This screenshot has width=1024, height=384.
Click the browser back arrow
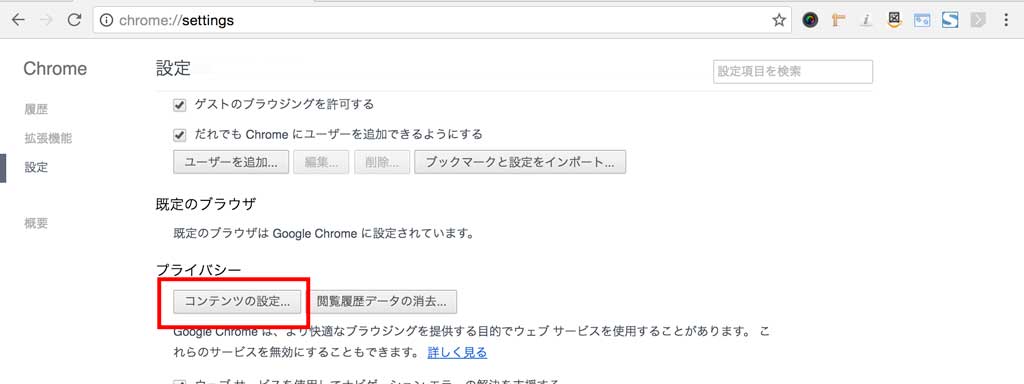[x=18, y=20]
